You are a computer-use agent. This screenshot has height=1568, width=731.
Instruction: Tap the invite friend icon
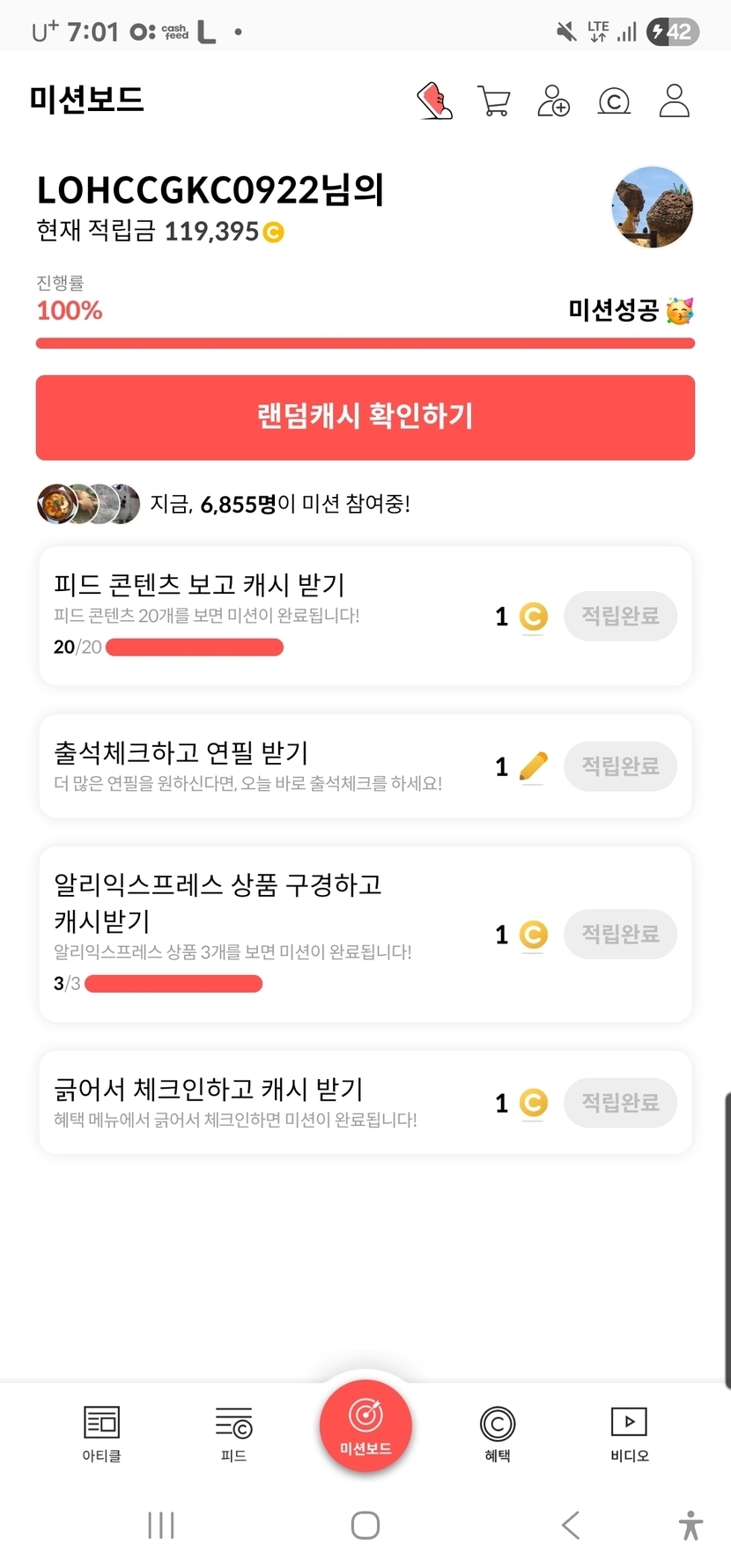click(553, 100)
